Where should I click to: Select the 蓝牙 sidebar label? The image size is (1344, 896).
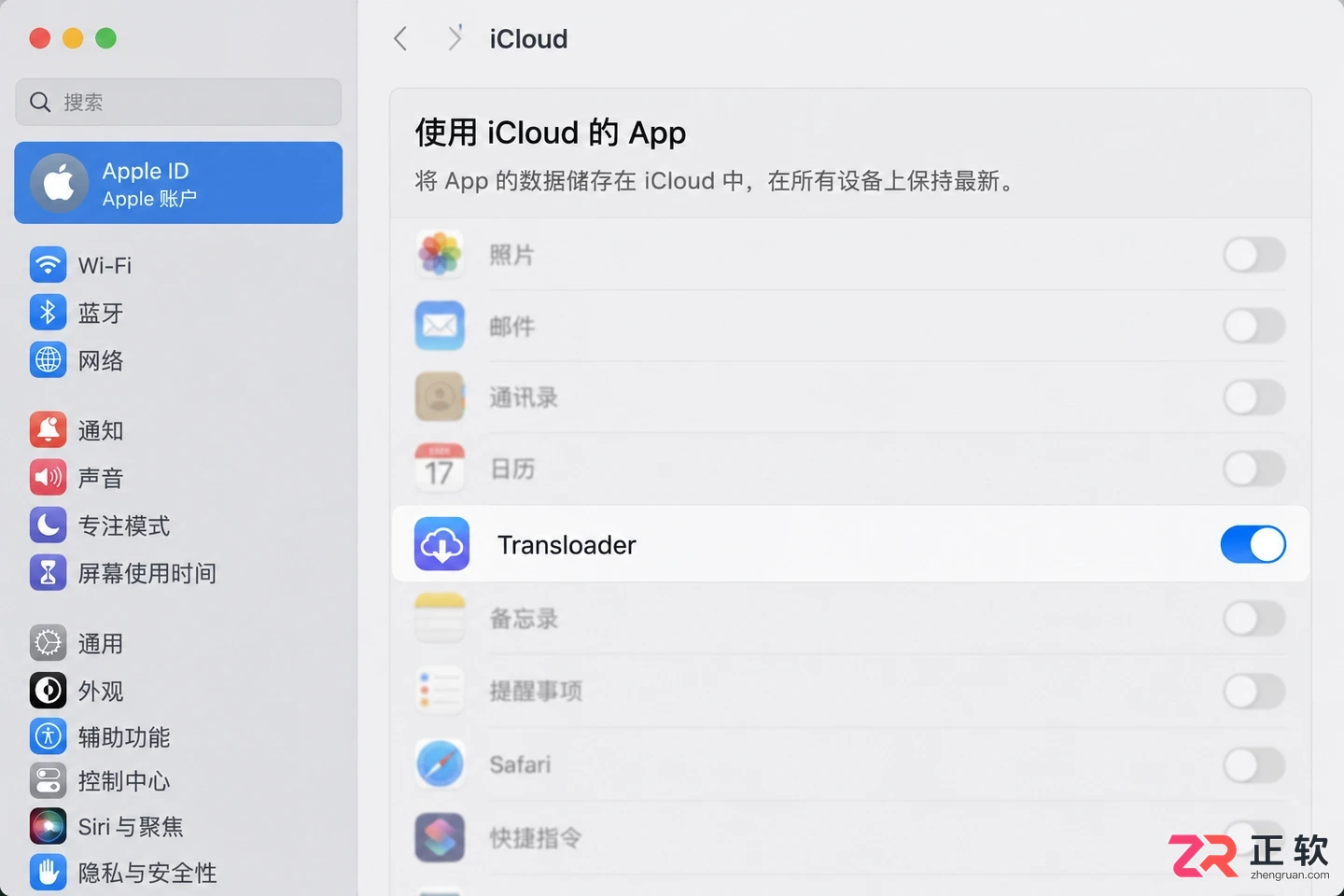coord(101,314)
